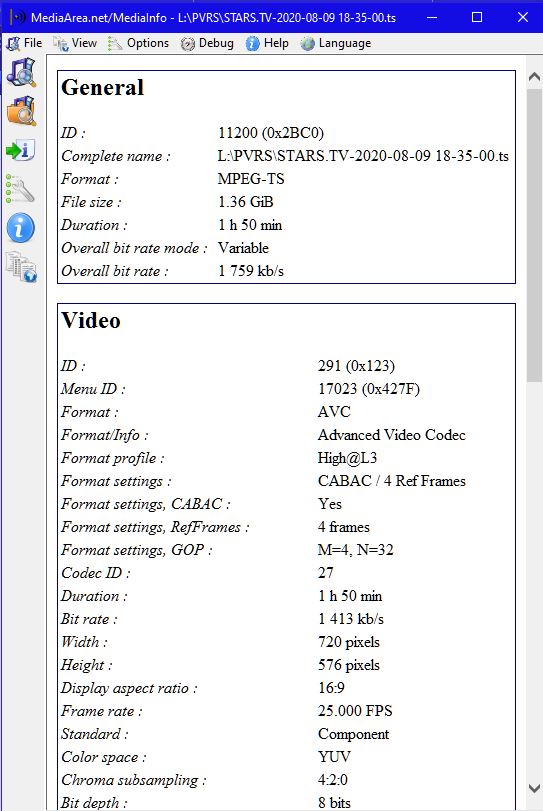Click the scrollbar down arrow
The width and height of the screenshot is (543, 811).
534,788
